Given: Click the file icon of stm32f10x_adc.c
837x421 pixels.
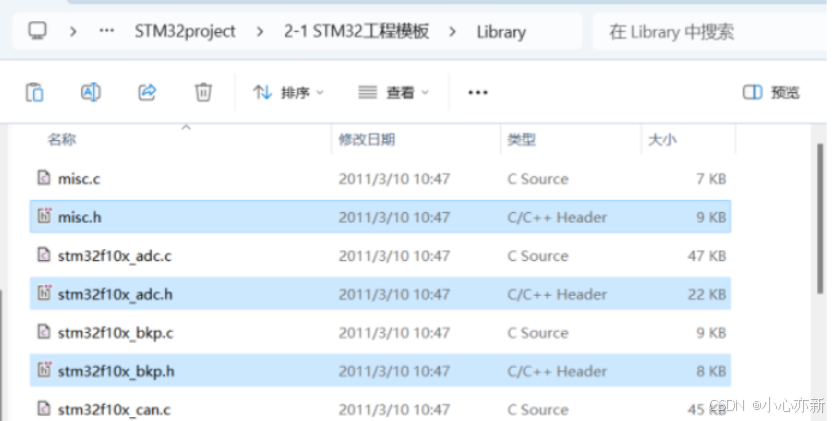Looking at the screenshot, I should coord(44,254).
